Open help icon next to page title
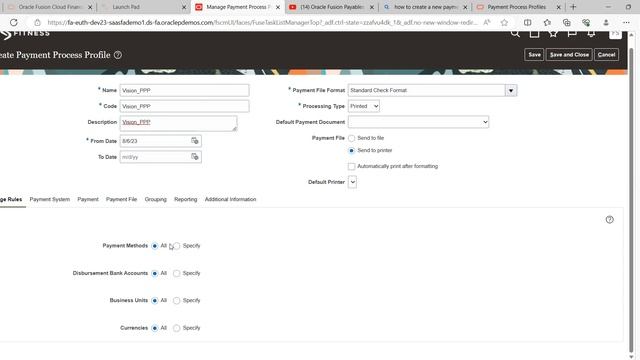Image resolution: width=640 pixels, height=360 pixels. (x=118, y=55)
